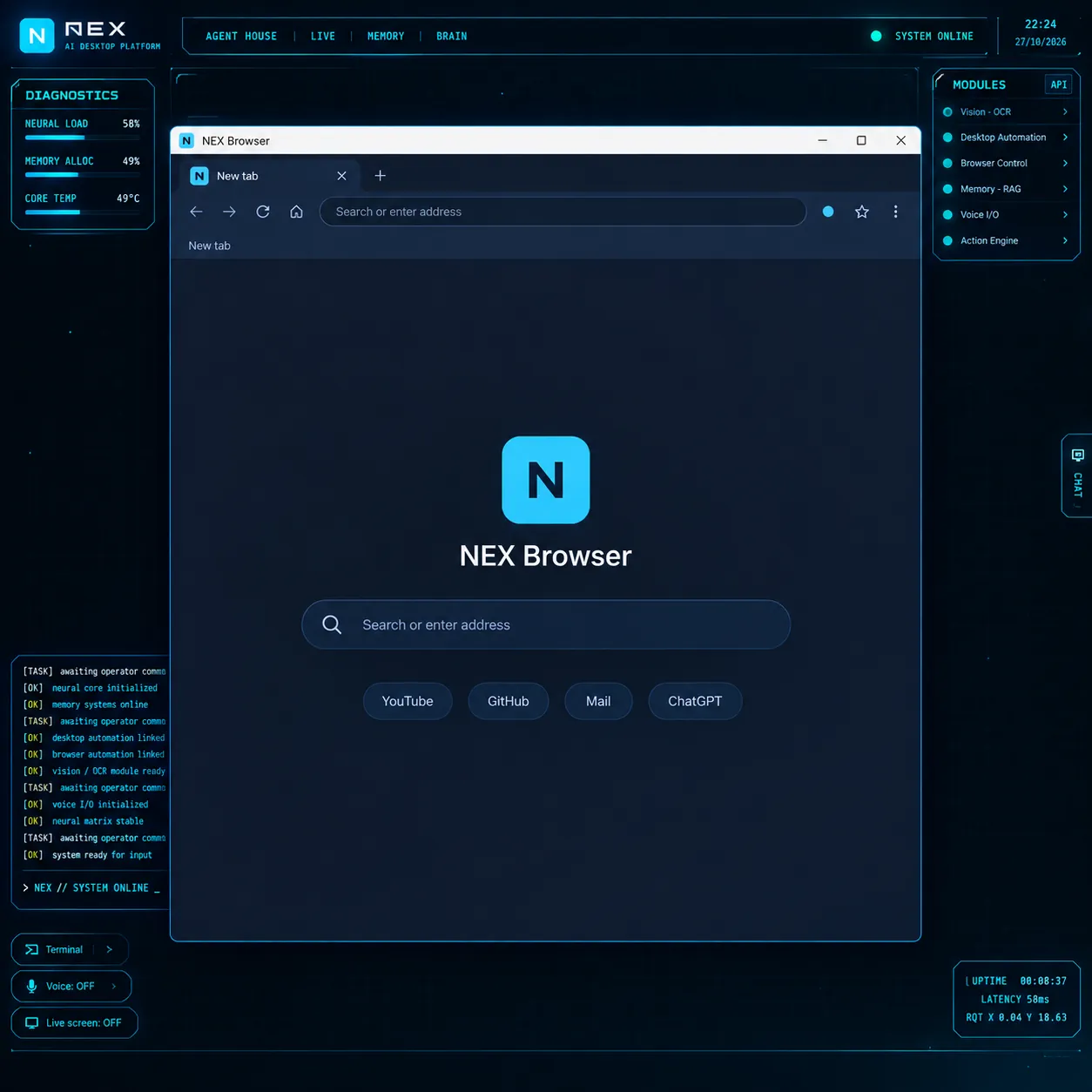The height and width of the screenshot is (1092, 1092).
Task: Click the API tab in Modules
Action: coord(1058,84)
